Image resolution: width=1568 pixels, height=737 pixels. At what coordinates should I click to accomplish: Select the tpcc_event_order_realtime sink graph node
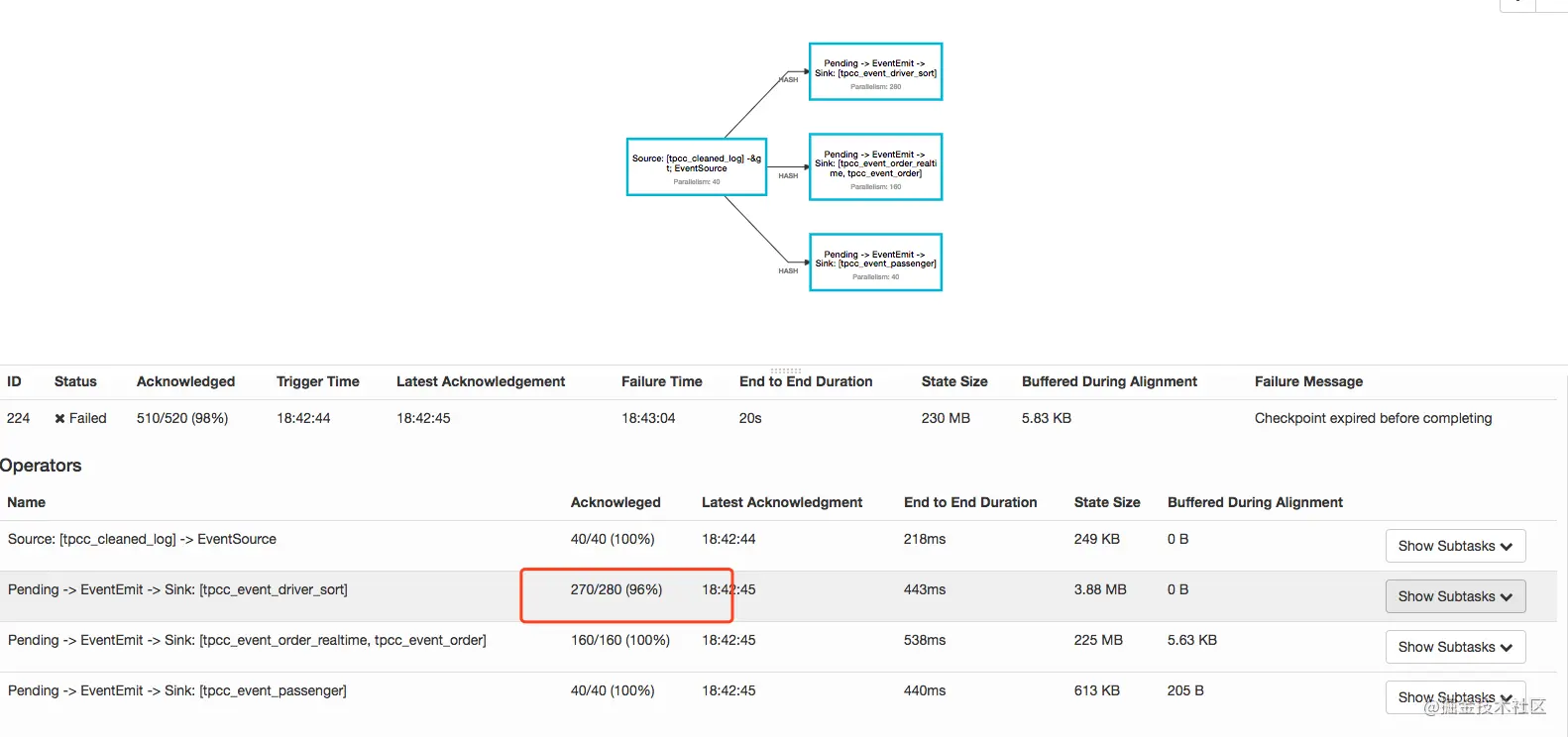pos(875,166)
